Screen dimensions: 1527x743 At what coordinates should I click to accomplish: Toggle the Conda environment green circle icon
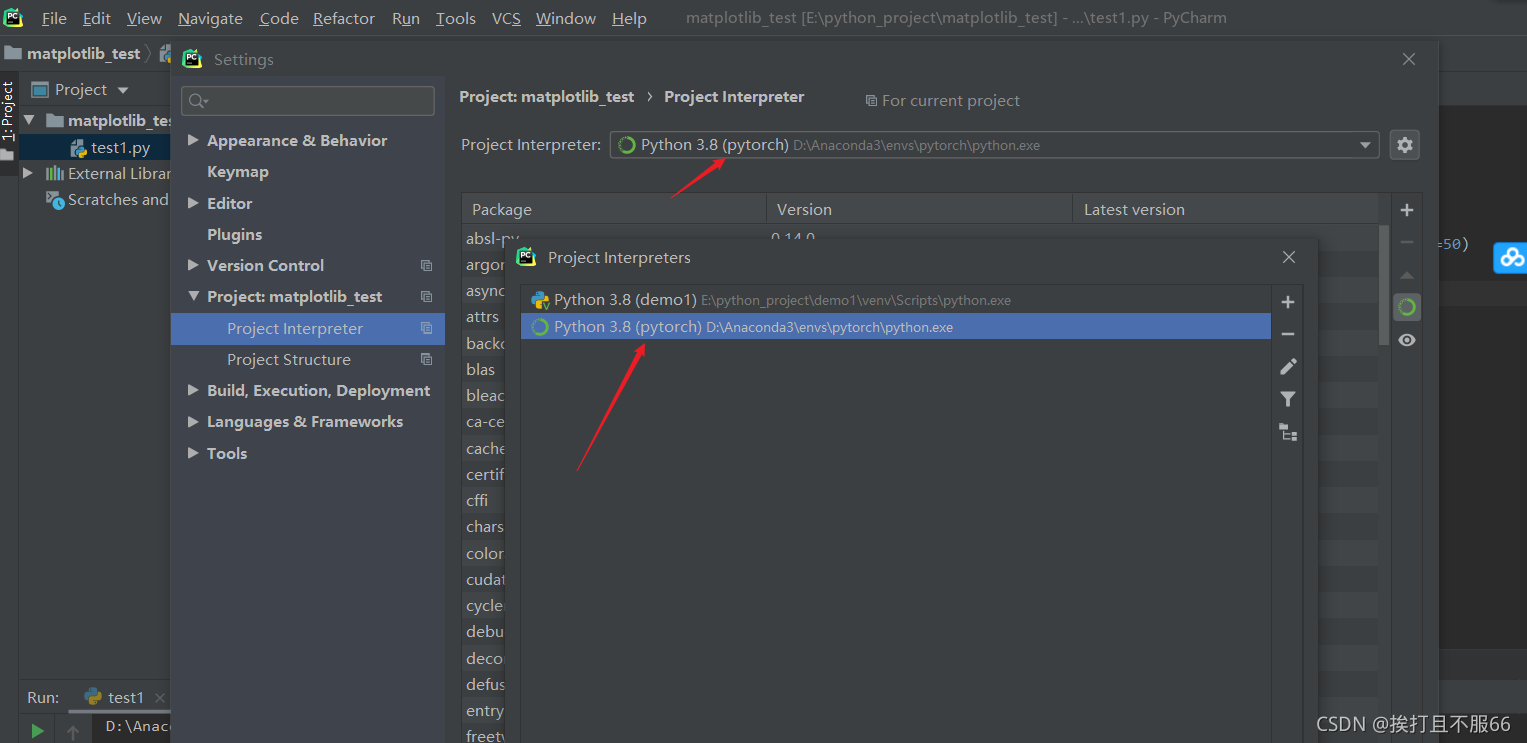click(x=1407, y=307)
